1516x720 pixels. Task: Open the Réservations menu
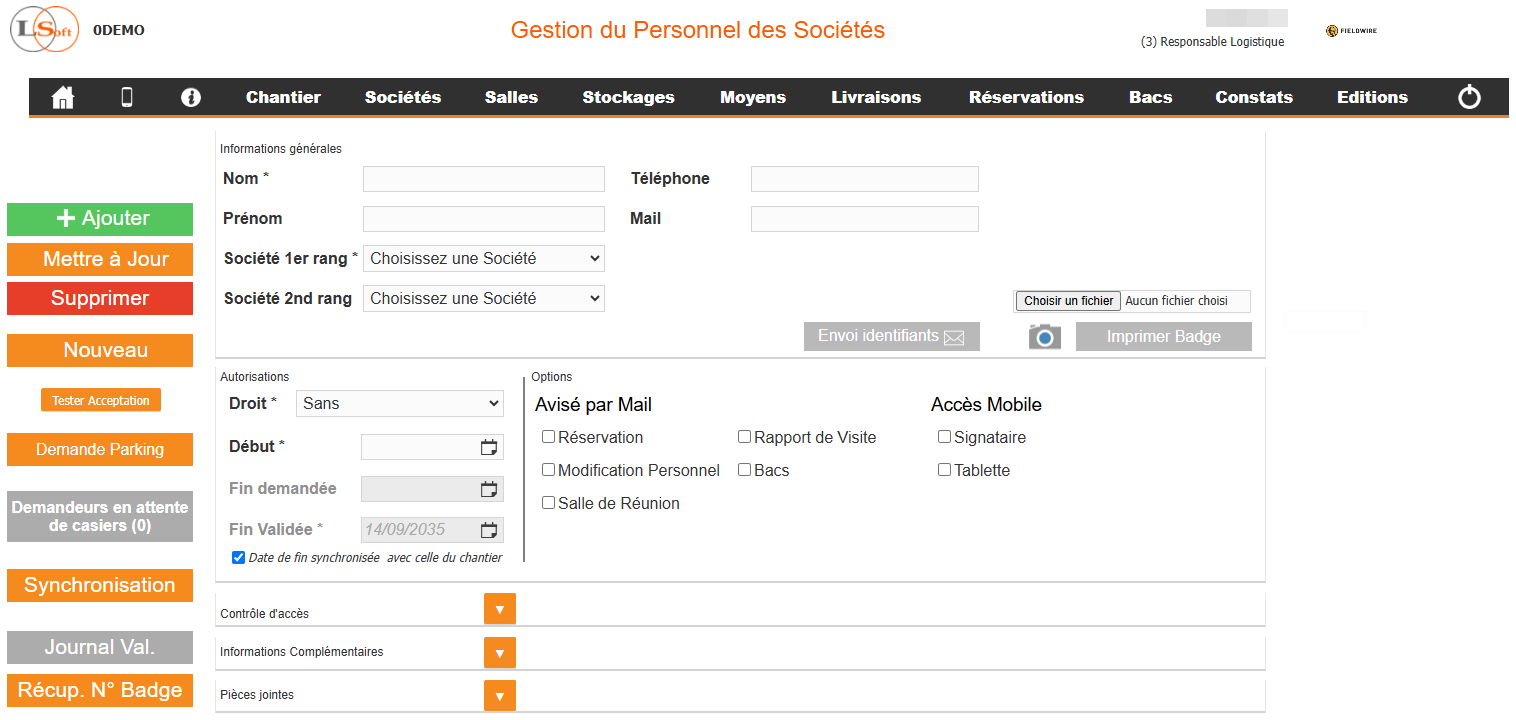pyautogui.click(x=1026, y=97)
